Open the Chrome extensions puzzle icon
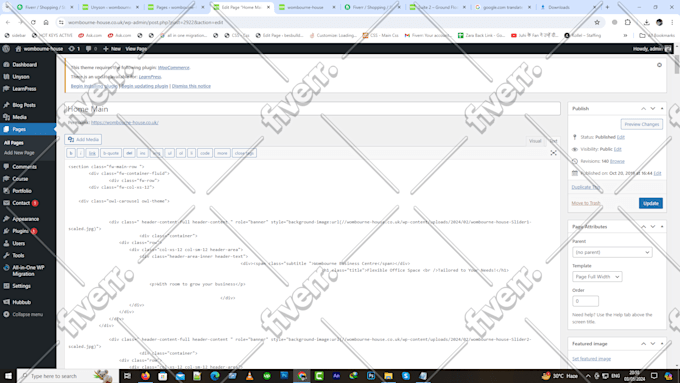This screenshot has width=680, height=383. tap(628, 22)
